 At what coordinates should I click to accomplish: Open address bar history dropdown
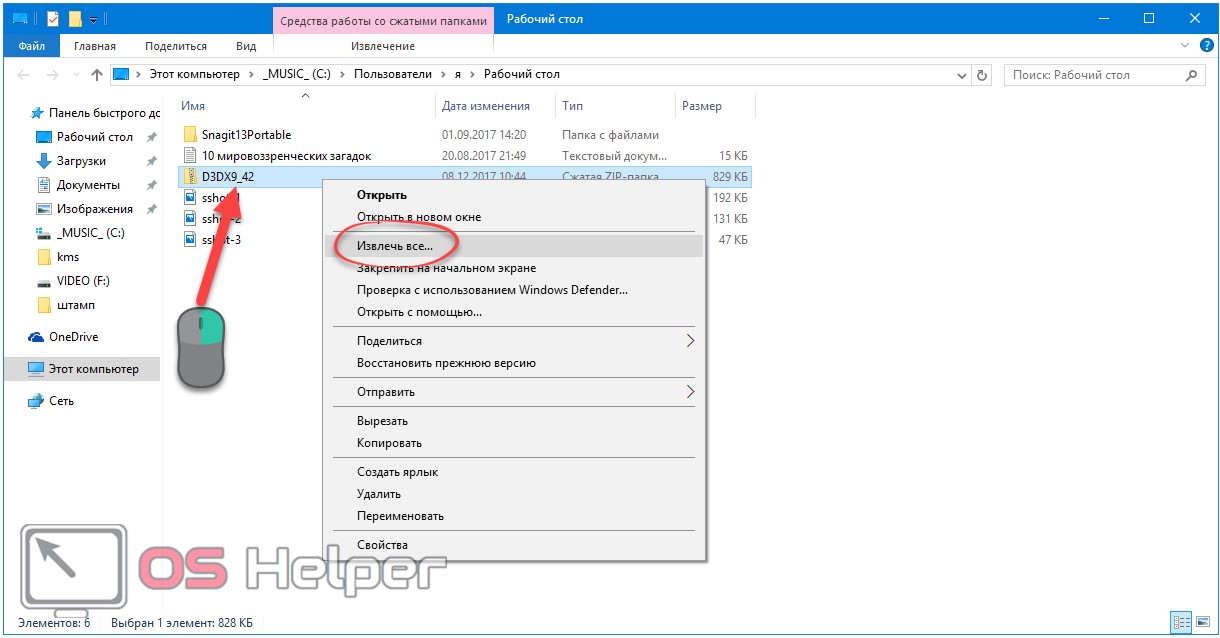[962, 75]
